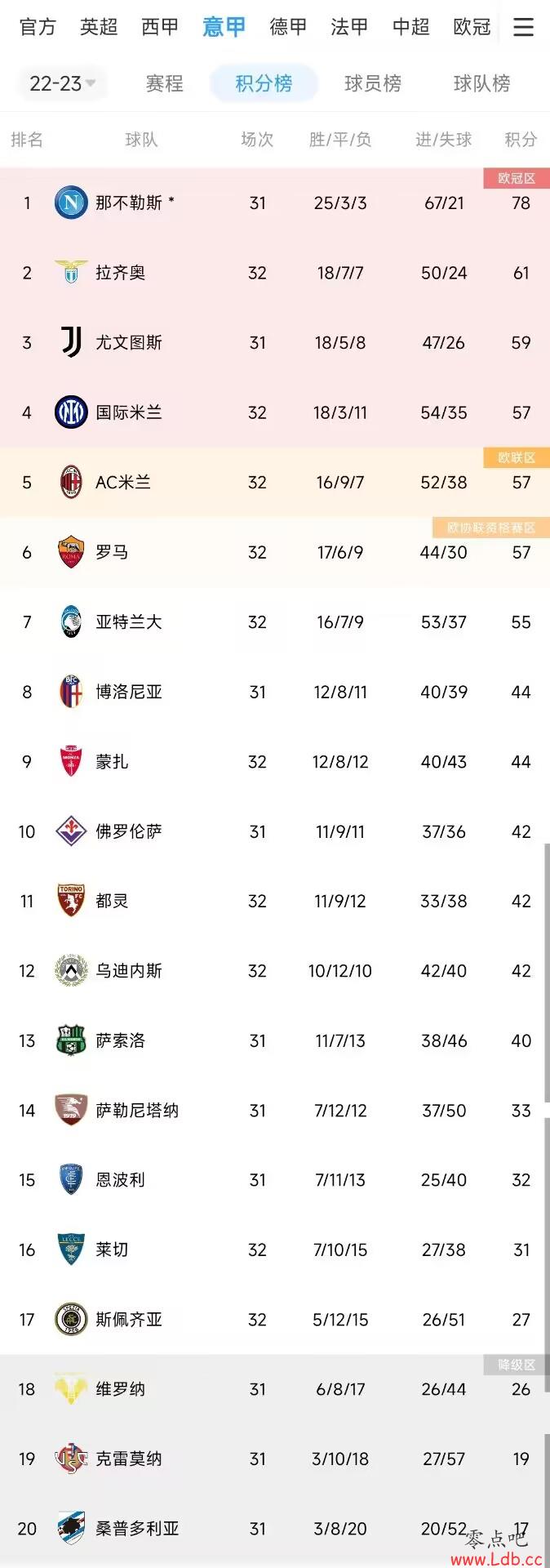This screenshot has height=1568, width=550.
Task: Open the 球员榜 player ranking tab
Action: point(373,83)
